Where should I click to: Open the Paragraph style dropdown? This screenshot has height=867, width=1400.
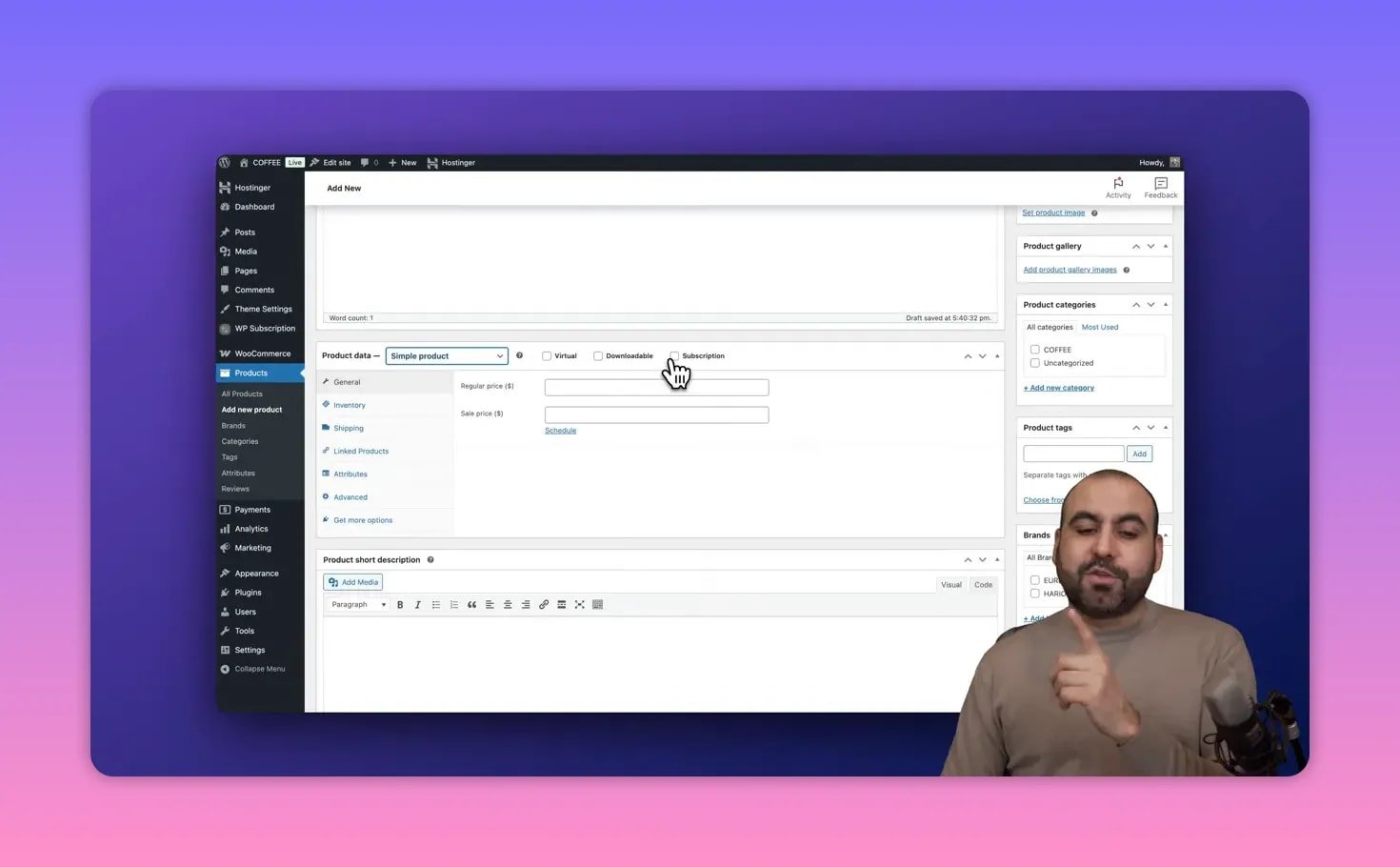[x=357, y=604]
